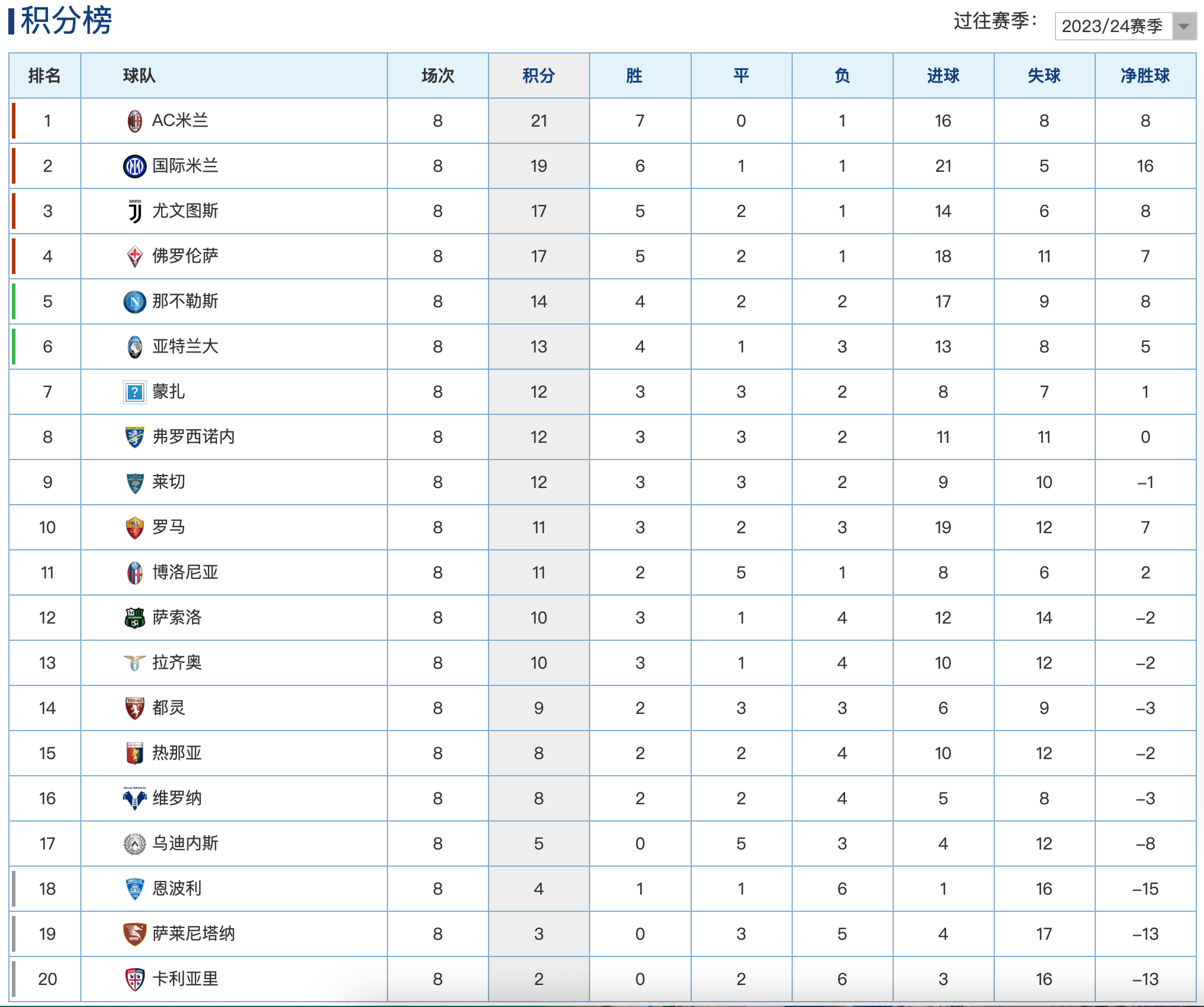This screenshot has height=1007, width=1204.
Task: Open the 弗罗西诺内 team name link
Action: coord(193,437)
